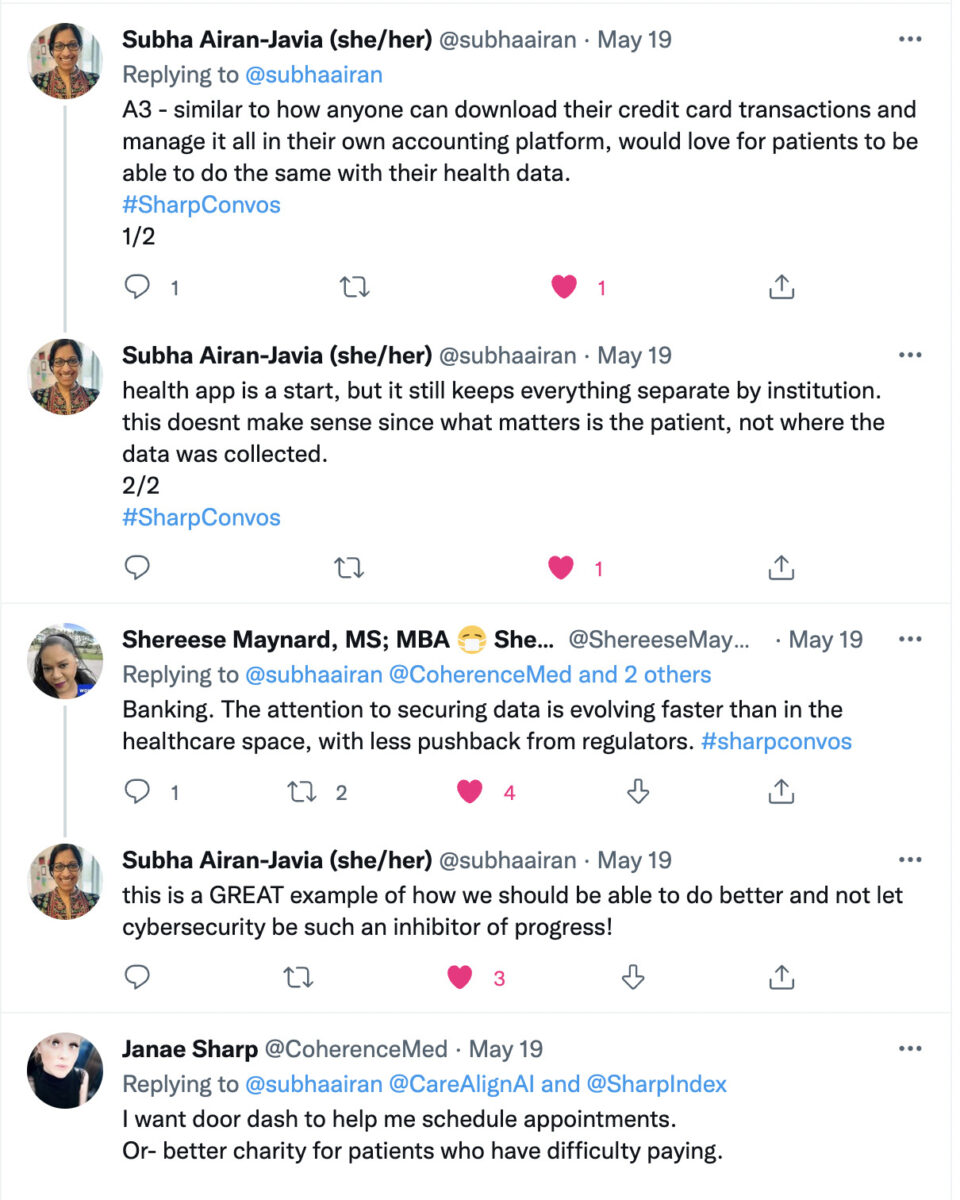The image size is (960, 1200).
Task: Downvote Shereese Maynard's Banking tweet
Action: coord(637,793)
